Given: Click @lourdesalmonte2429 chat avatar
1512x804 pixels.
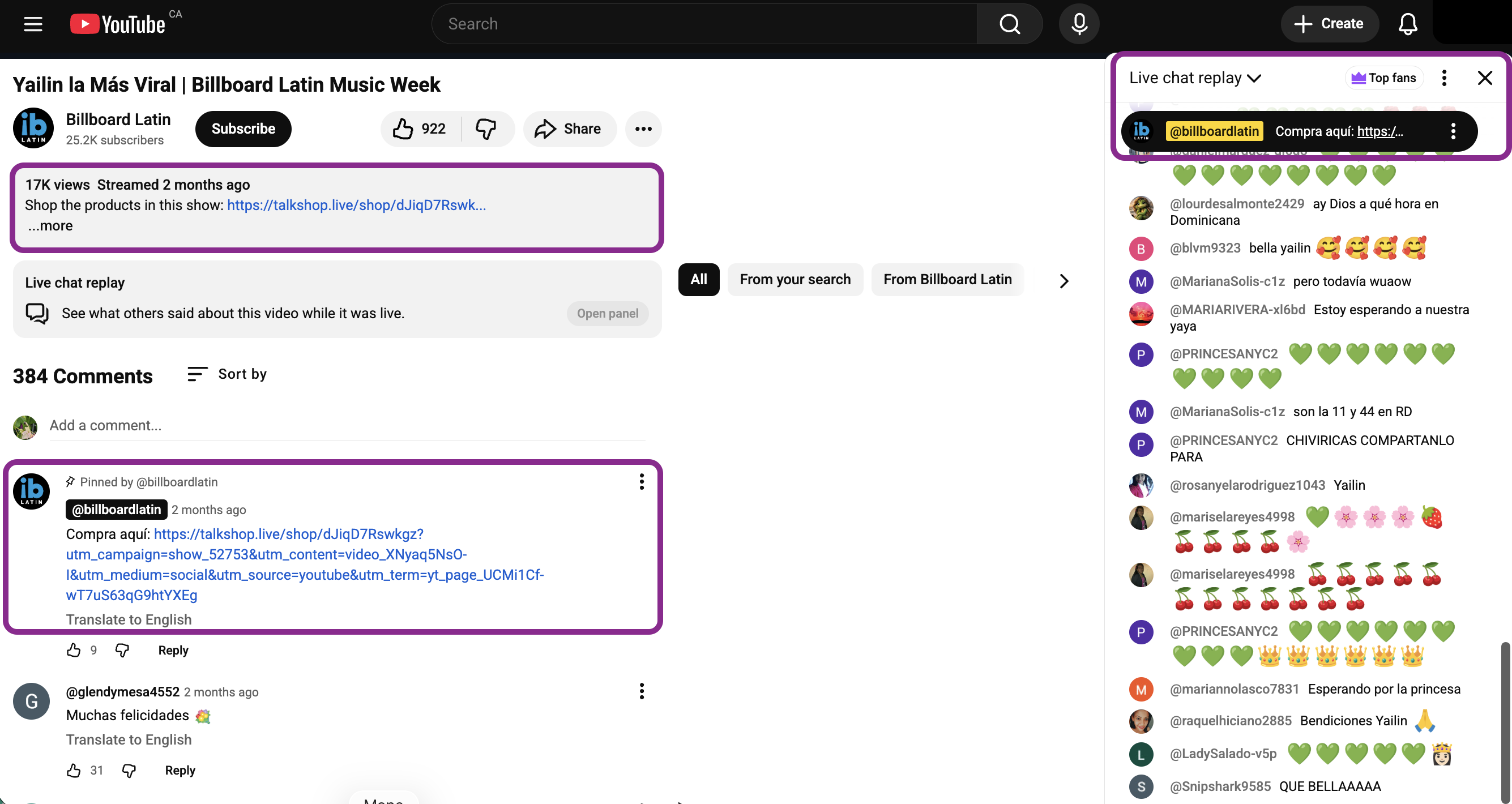Looking at the screenshot, I should pos(1141,208).
